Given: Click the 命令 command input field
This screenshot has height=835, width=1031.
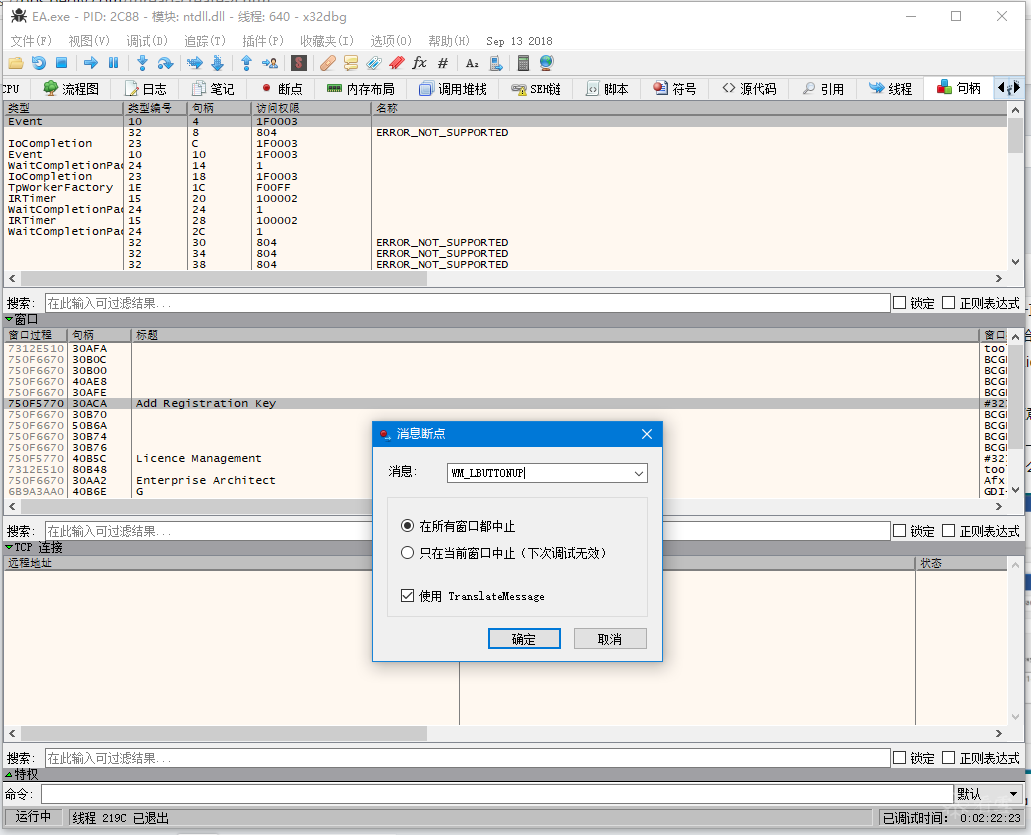Looking at the screenshot, I should [497, 794].
